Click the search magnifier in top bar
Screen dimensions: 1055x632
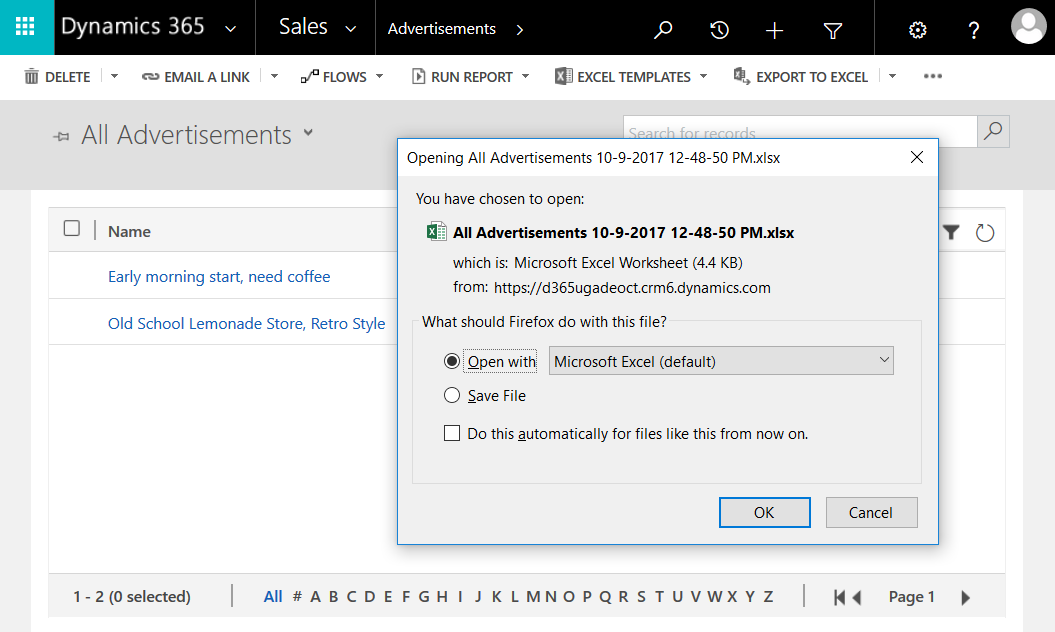(663, 30)
